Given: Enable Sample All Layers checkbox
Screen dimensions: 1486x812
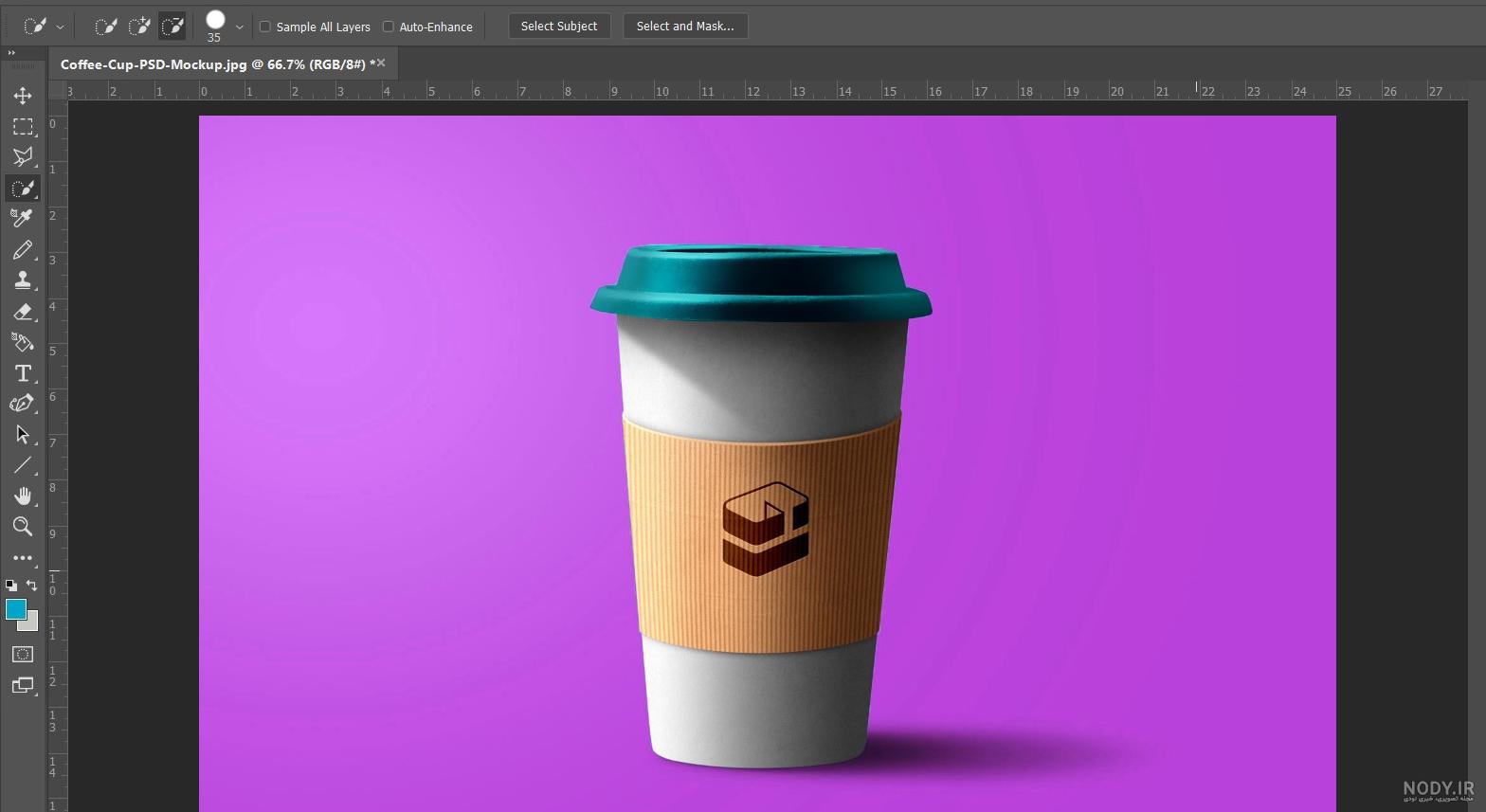Looking at the screenshot, I should (x=265, y=27).
